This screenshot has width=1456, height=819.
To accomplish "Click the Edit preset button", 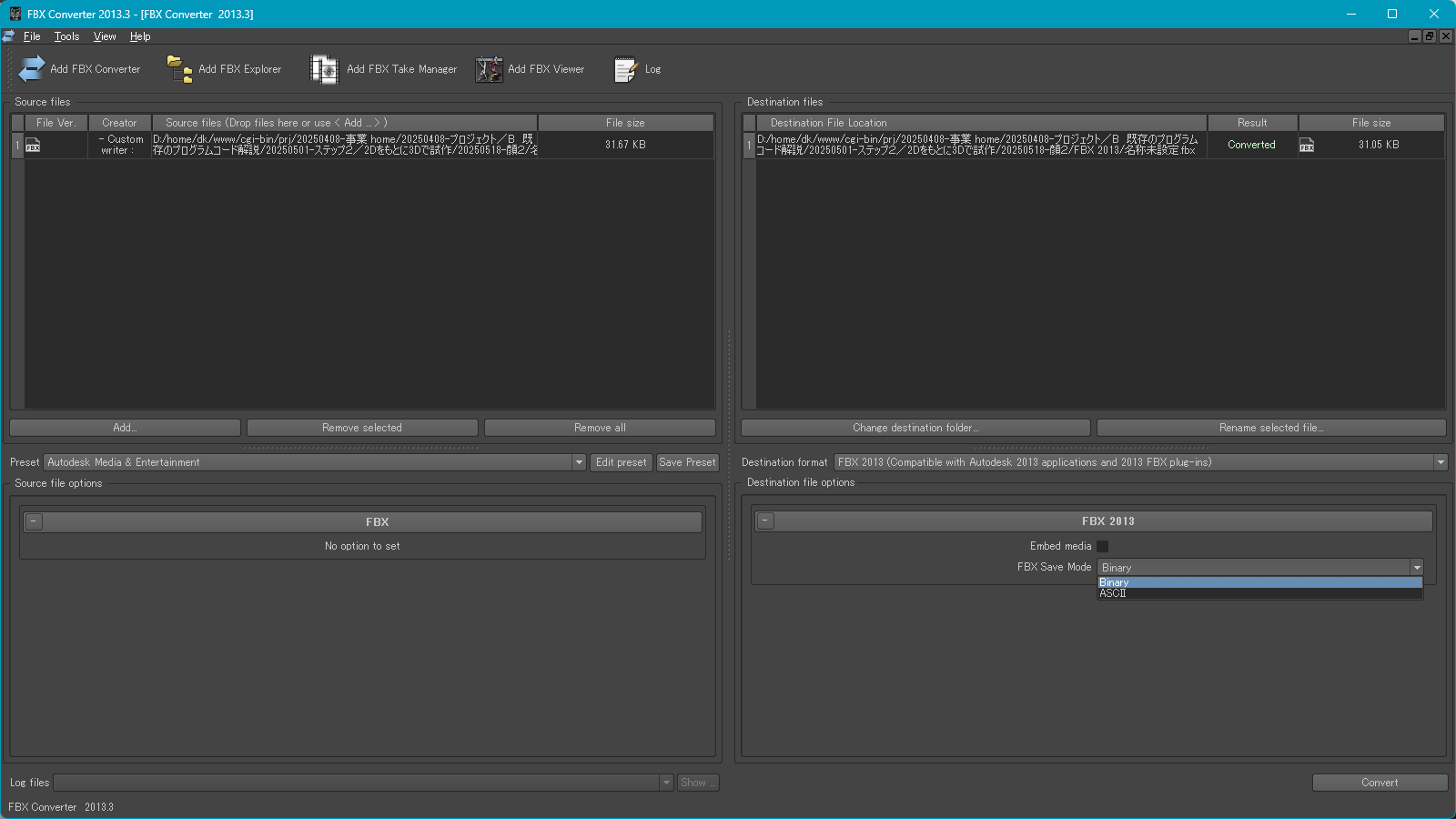I will pos(622,462).
